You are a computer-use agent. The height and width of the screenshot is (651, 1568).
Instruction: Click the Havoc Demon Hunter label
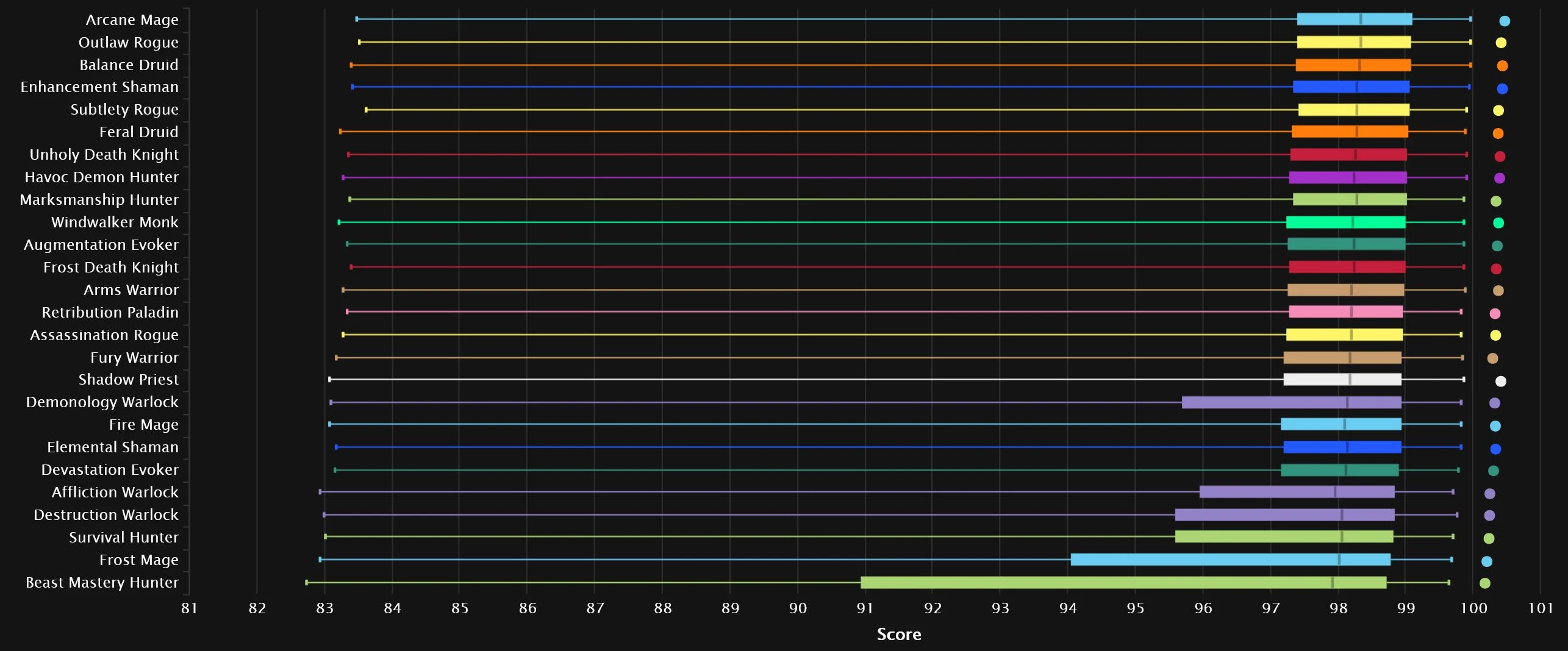tap(102, 177)
